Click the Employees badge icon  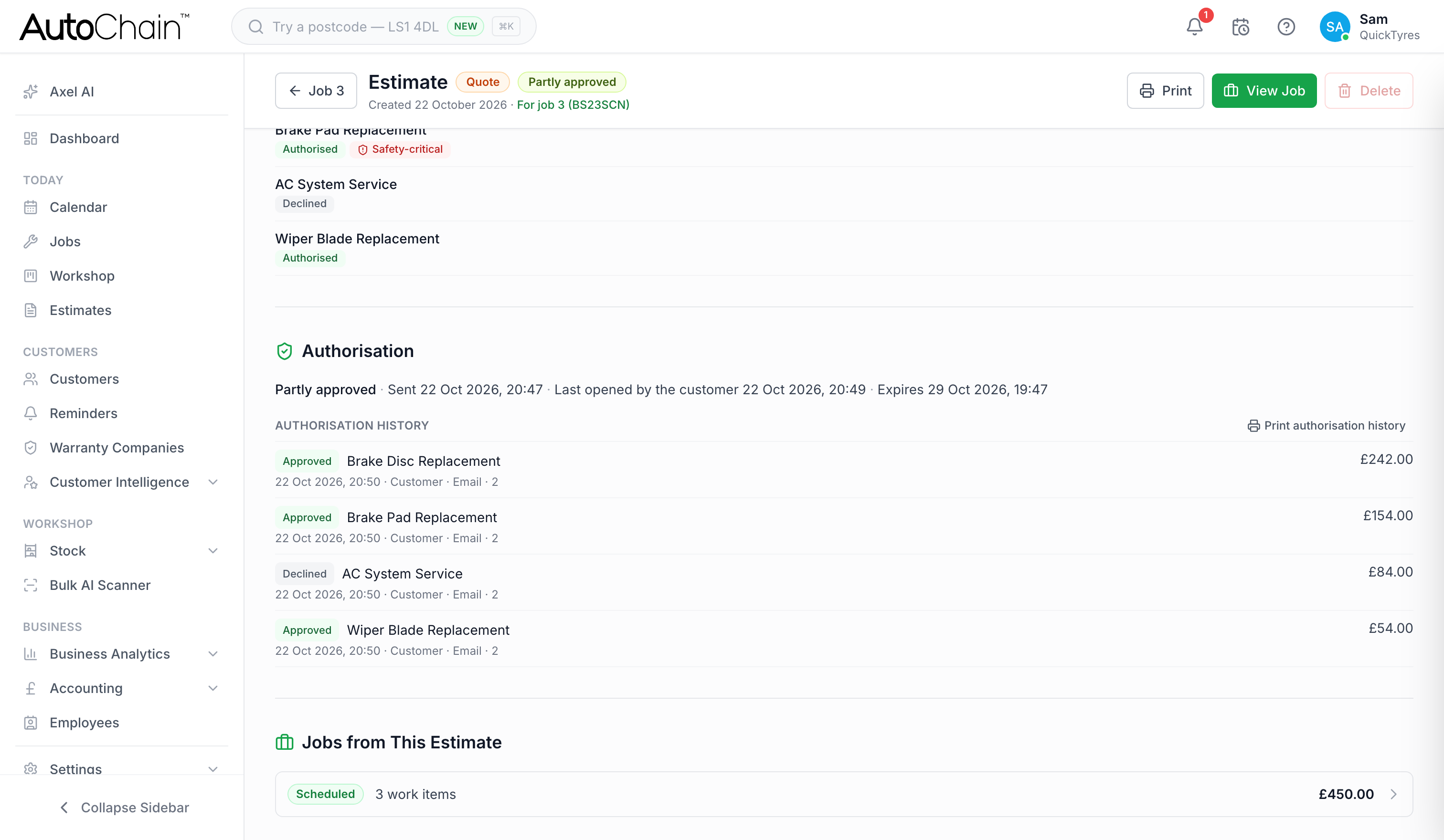click(31, 723)
